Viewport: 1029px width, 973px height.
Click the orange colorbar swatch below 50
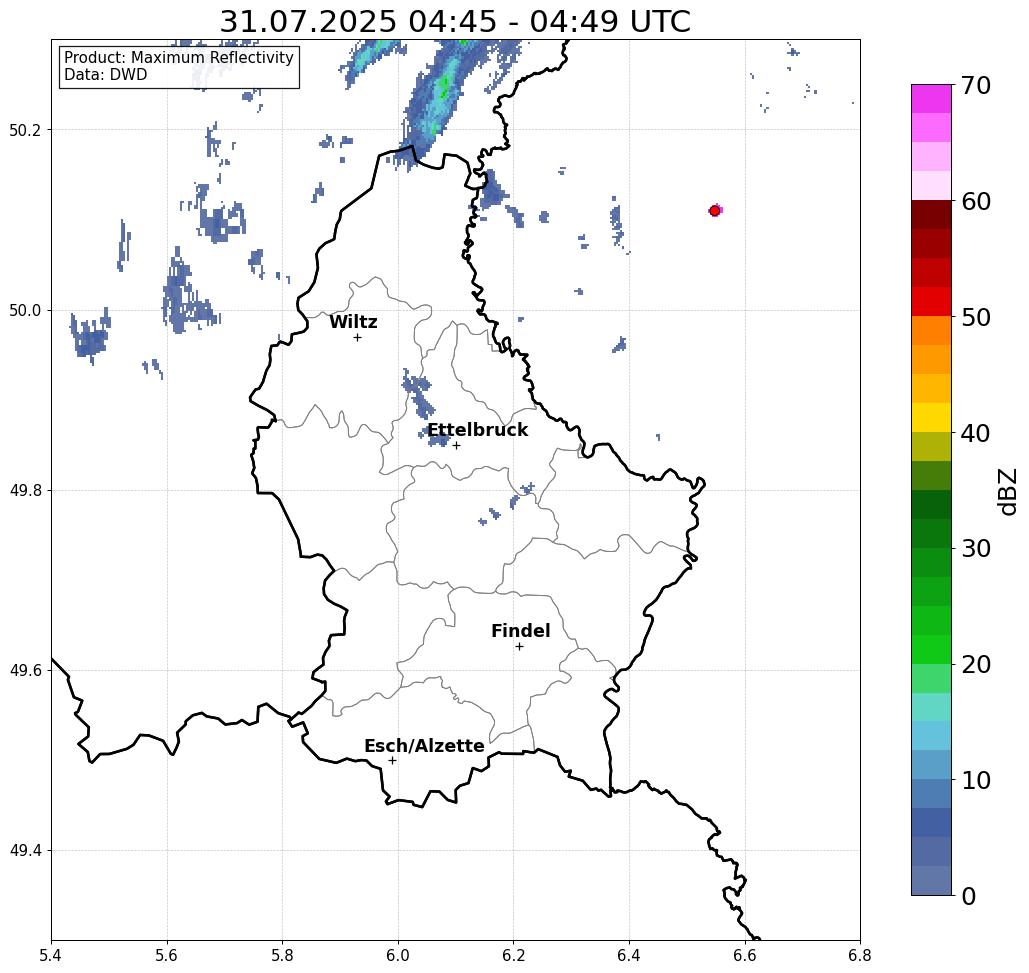pyautogui.click(x=931, y=331)
